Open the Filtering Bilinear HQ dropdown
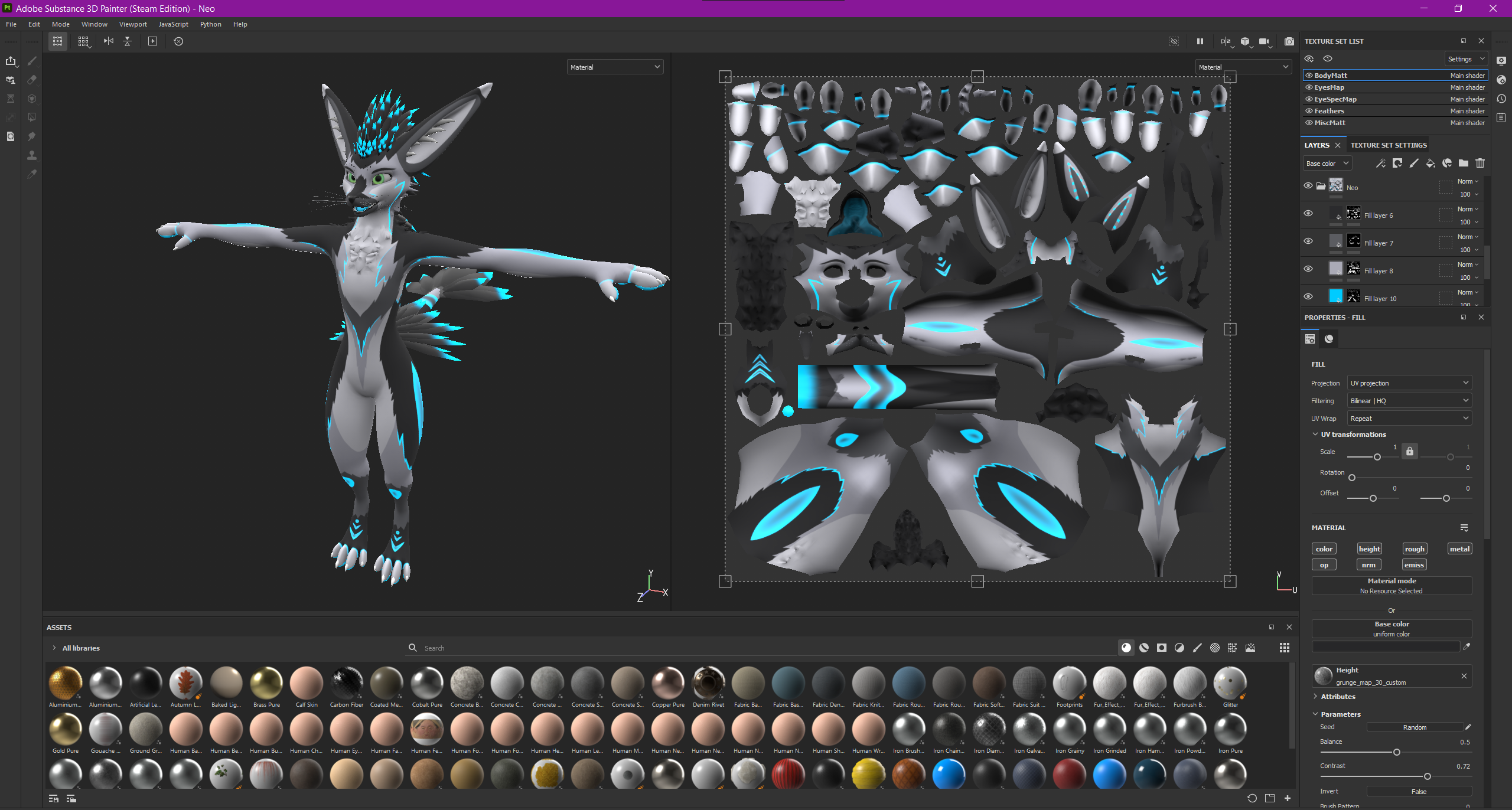Image resolution: width=1512 pixels, height=810 pixels. [1409, 401]
